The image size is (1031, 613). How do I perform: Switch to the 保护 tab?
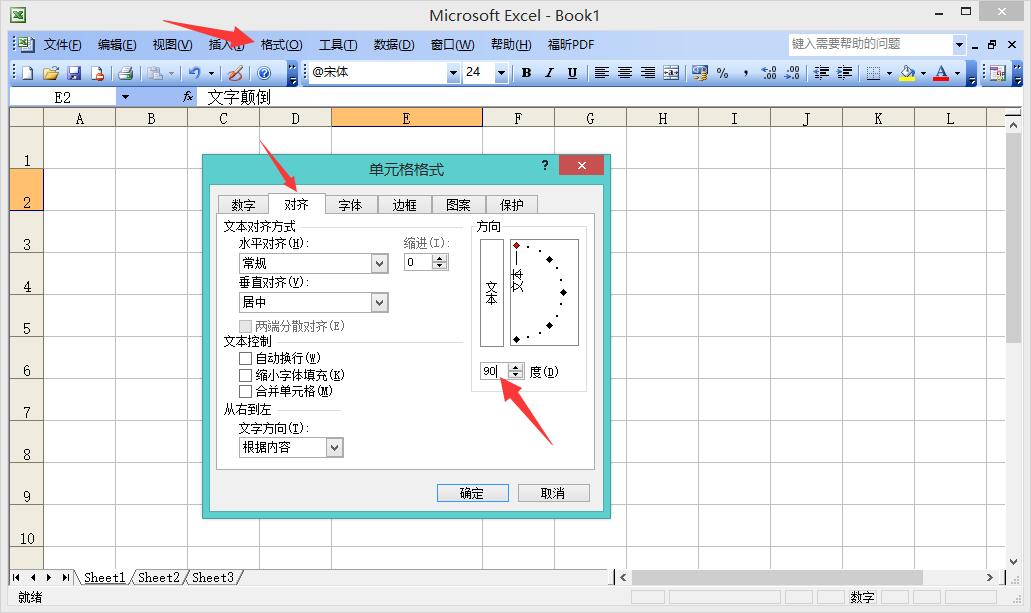512,205
